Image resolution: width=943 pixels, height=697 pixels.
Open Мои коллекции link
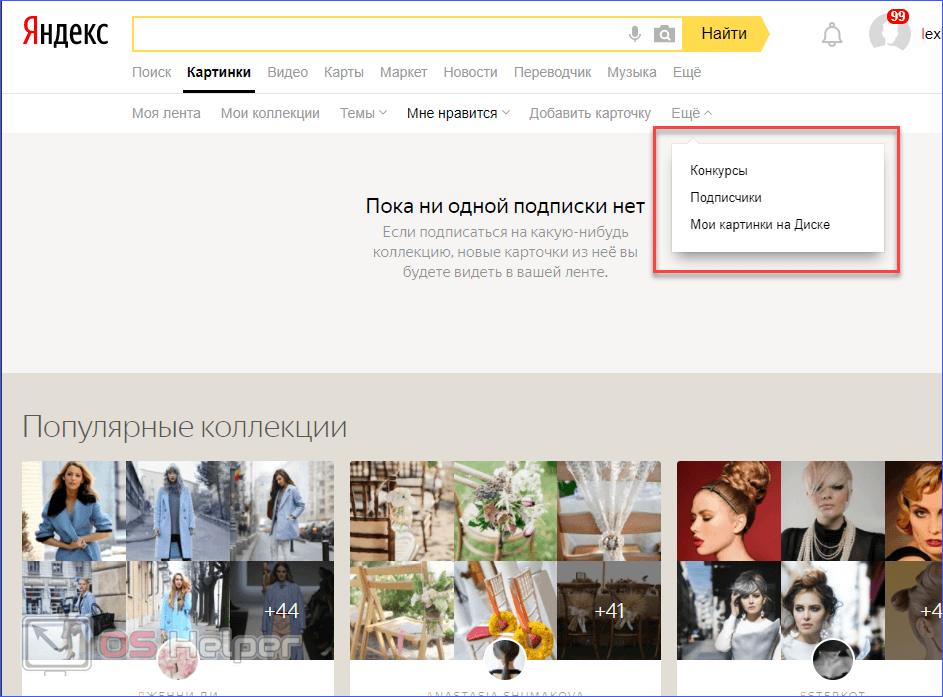pos(270,113)
